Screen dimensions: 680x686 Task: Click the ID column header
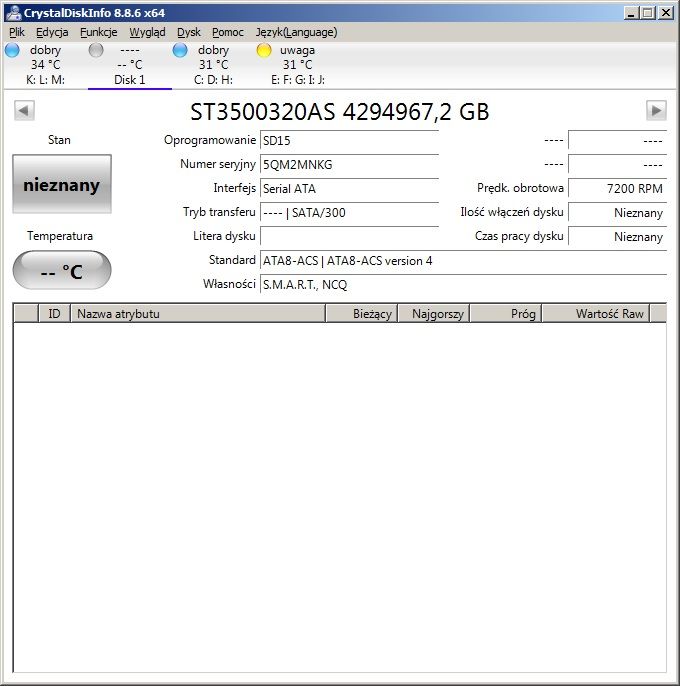[x=54, y=314]
